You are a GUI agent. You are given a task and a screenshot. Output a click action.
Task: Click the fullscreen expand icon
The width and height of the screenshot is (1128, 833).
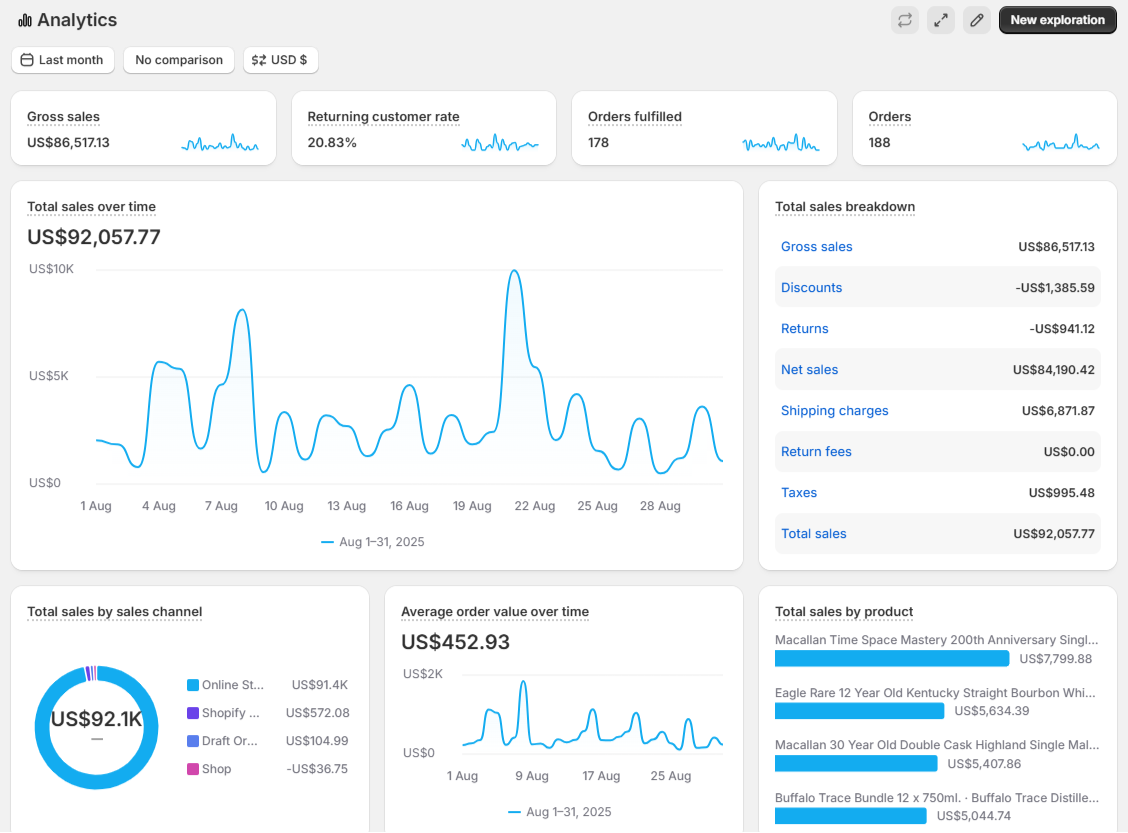(941, 20)
